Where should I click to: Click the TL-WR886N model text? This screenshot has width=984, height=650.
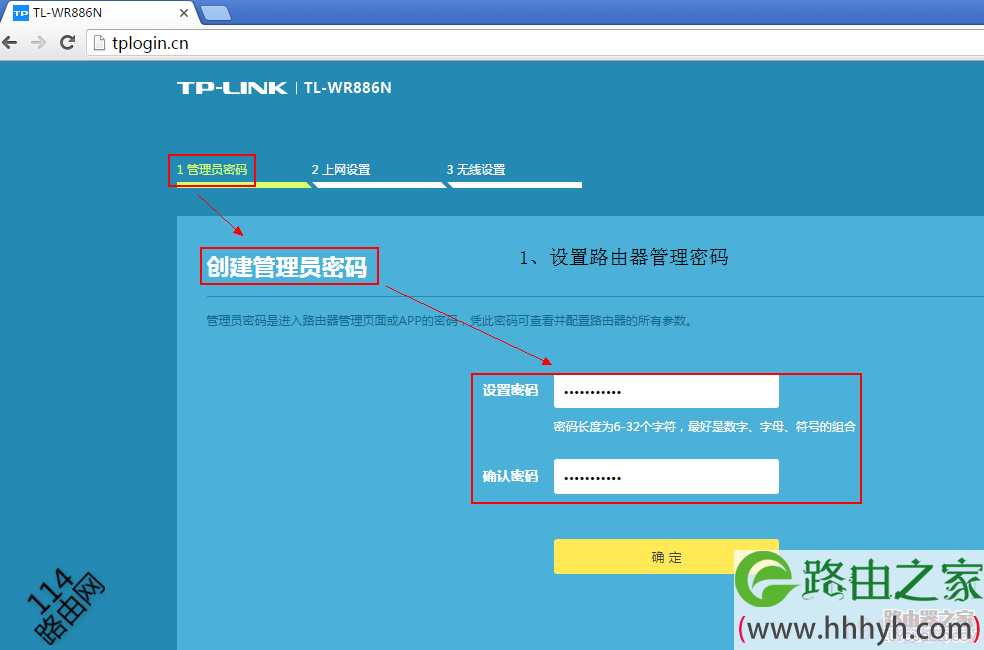(348, 88)
